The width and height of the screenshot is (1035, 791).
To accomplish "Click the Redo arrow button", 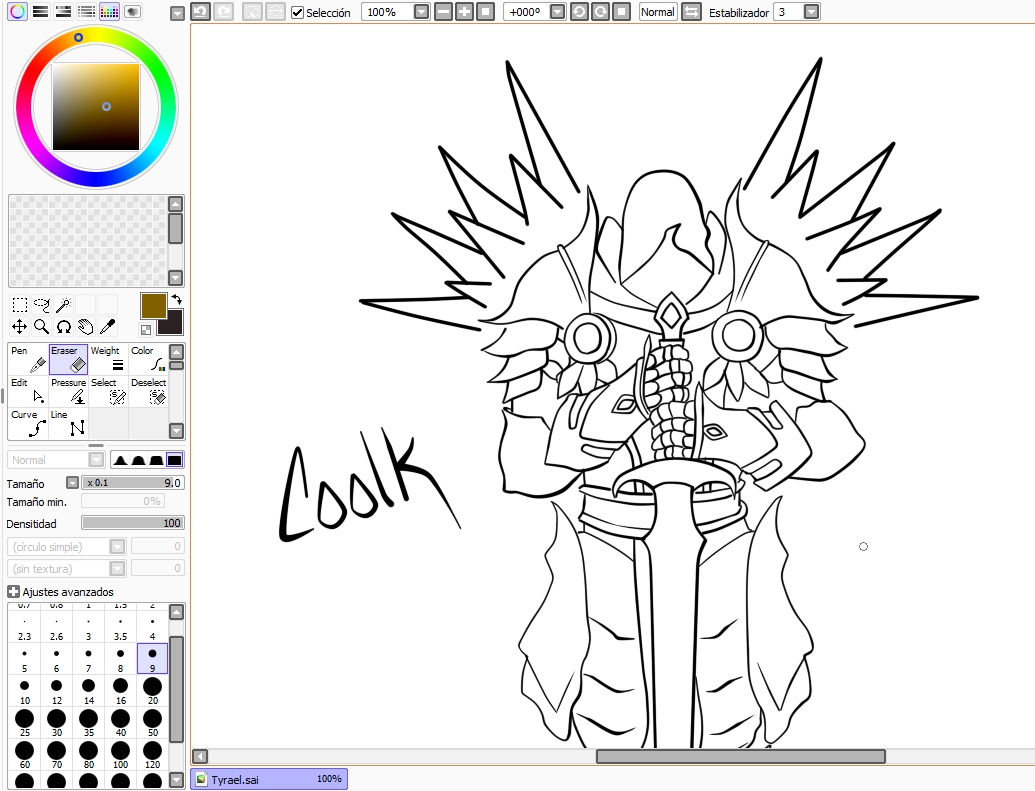I will 223,12.
